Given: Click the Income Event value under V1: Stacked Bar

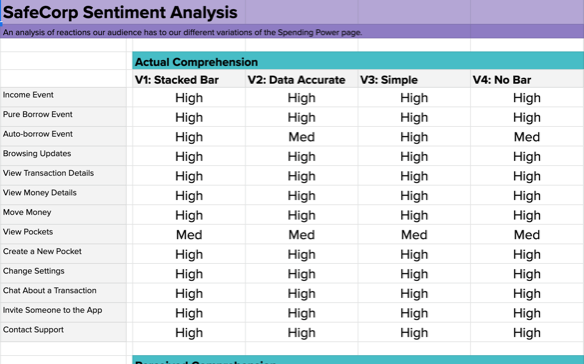Looking at the screenshot, I should point(189,98).
